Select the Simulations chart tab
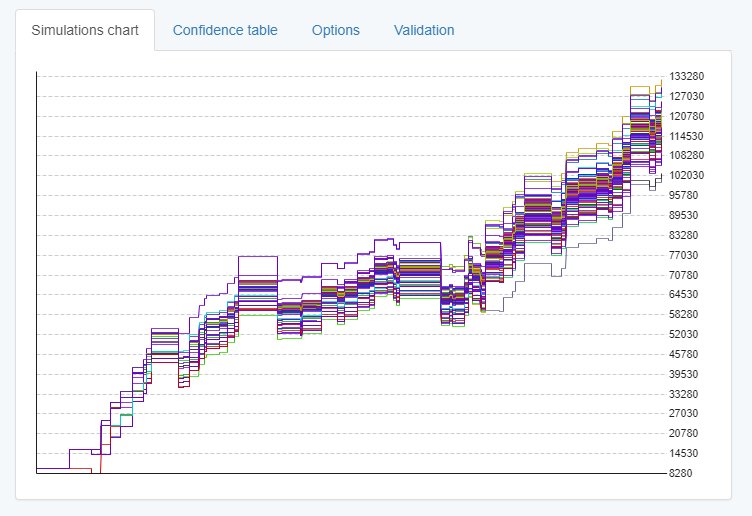This screenshot has height=516, width=752. coord(85,30)
